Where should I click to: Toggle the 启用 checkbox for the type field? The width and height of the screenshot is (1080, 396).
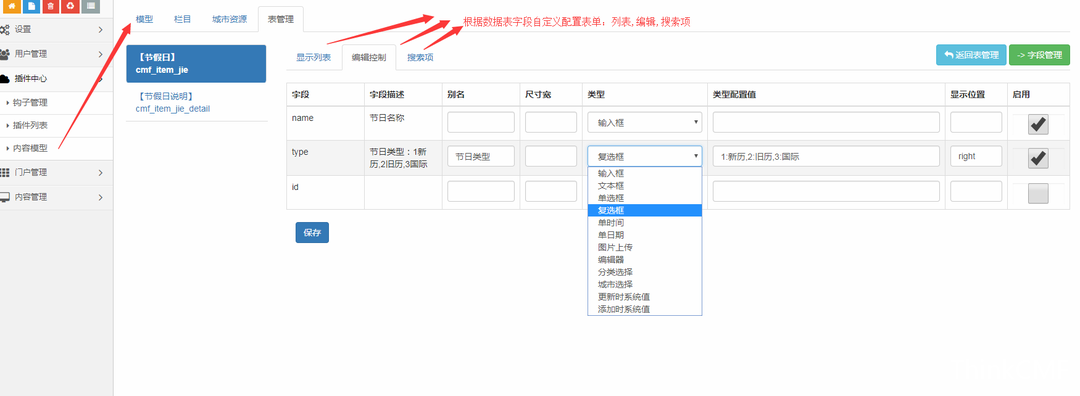click(1038, 158)
